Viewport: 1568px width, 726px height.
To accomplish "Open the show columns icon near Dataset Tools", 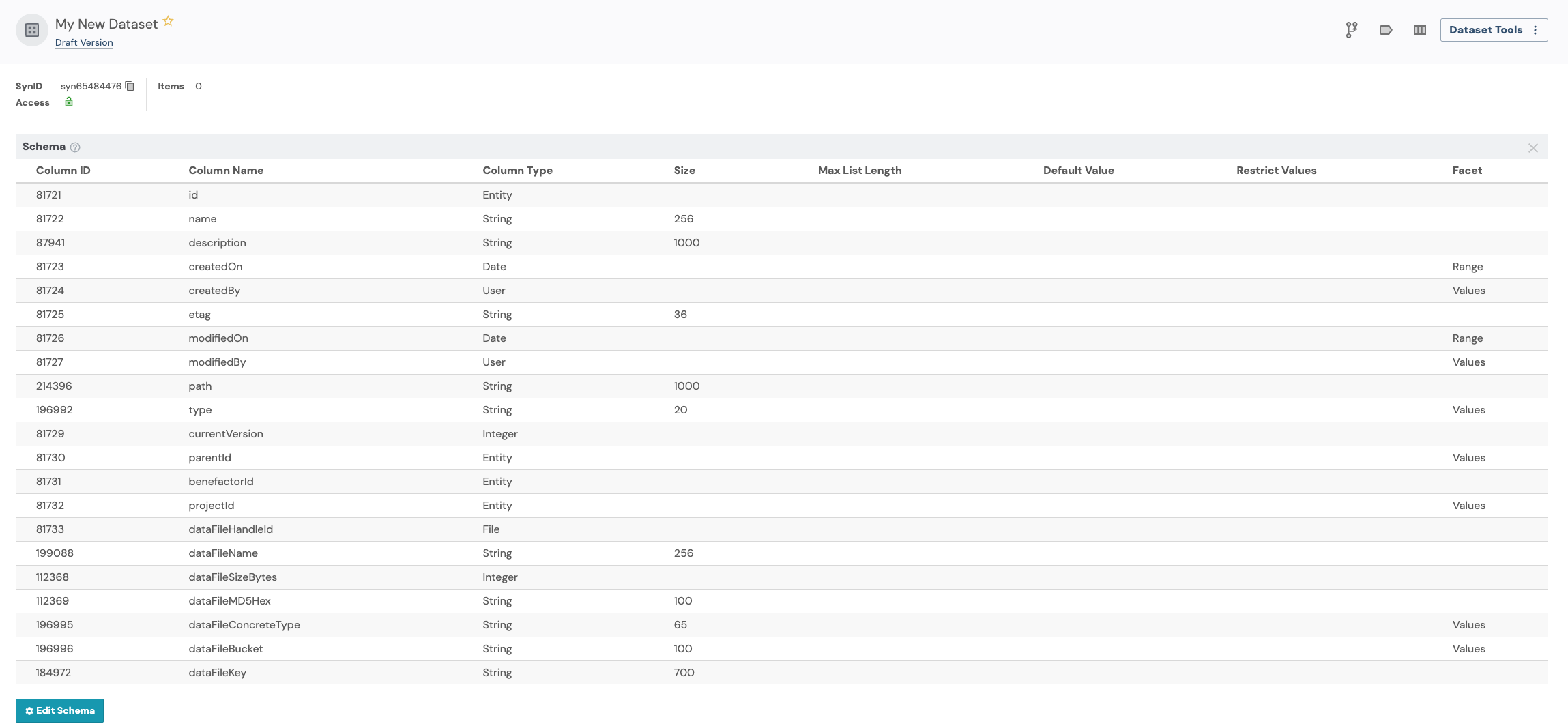I will pos(1419,29).
